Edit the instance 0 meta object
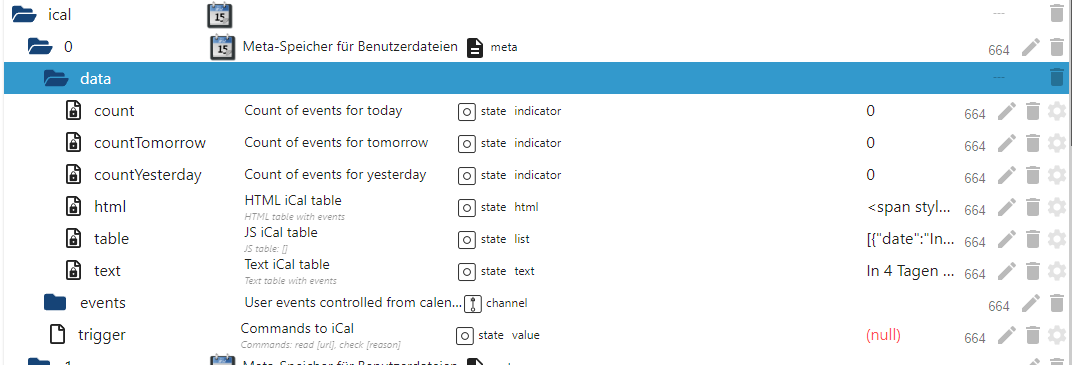This screenshot has width=1072, height=365. [1030, 47]
